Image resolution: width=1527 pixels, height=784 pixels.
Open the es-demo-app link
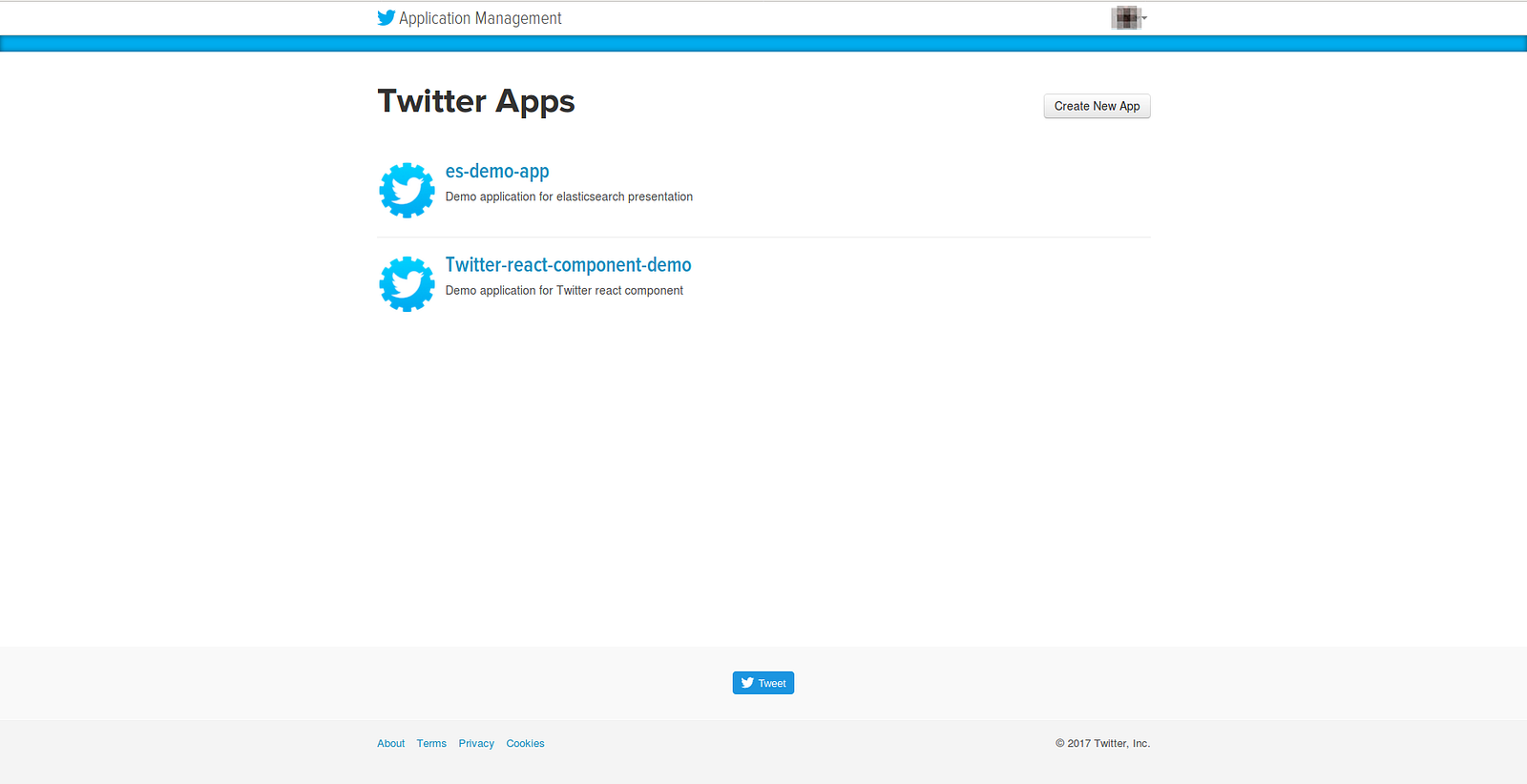pos(497,172)
